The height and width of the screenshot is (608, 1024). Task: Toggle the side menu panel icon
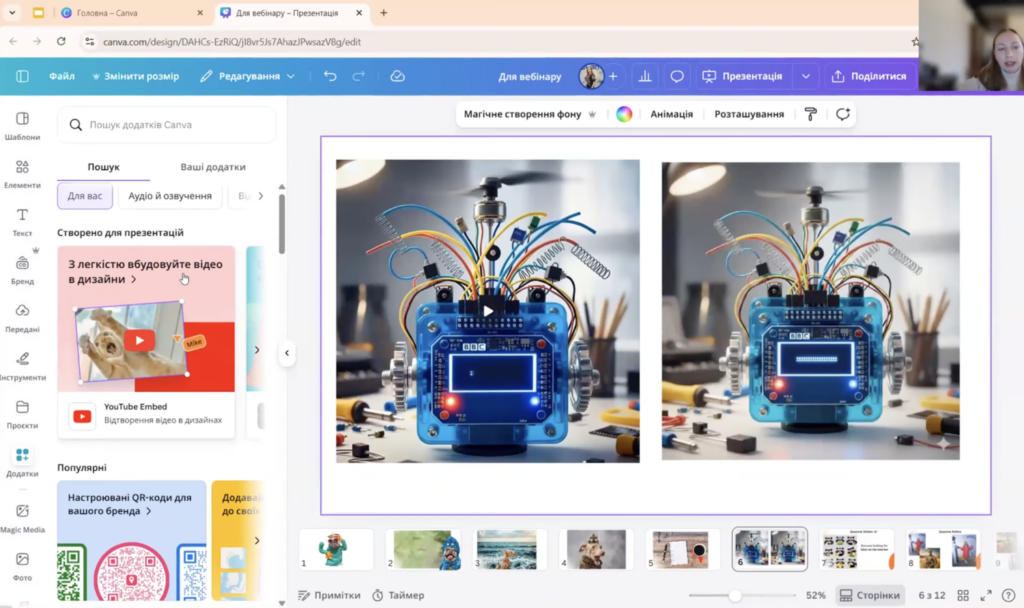click(x=22, y=76)
